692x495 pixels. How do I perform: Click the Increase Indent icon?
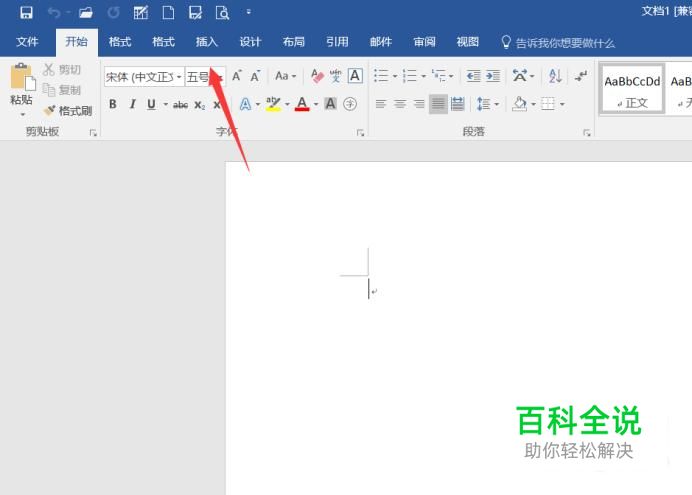click(x=493, y=76)
